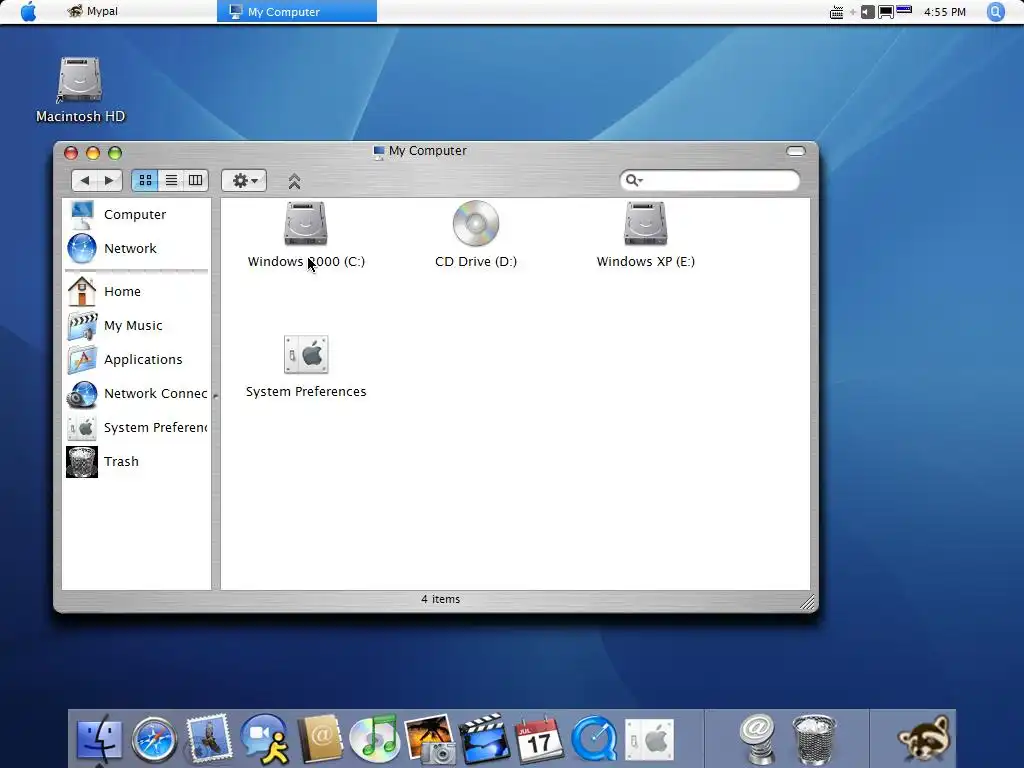Go forward with the right arrow button

pos(109,180)
